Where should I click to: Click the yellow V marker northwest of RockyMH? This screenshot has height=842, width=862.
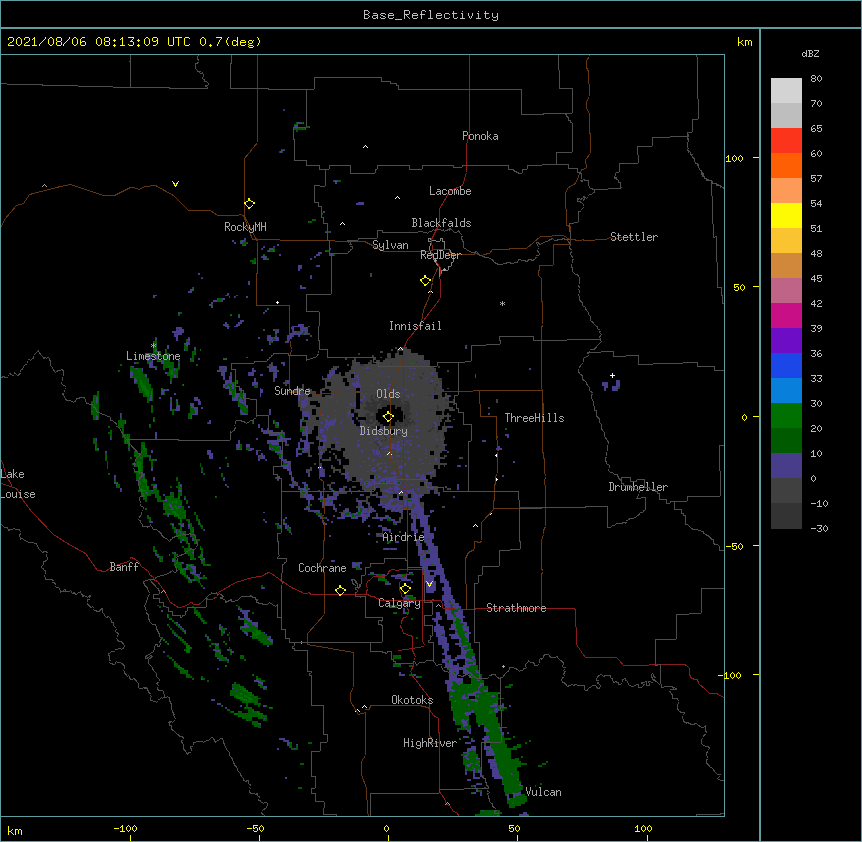[175, 184]
